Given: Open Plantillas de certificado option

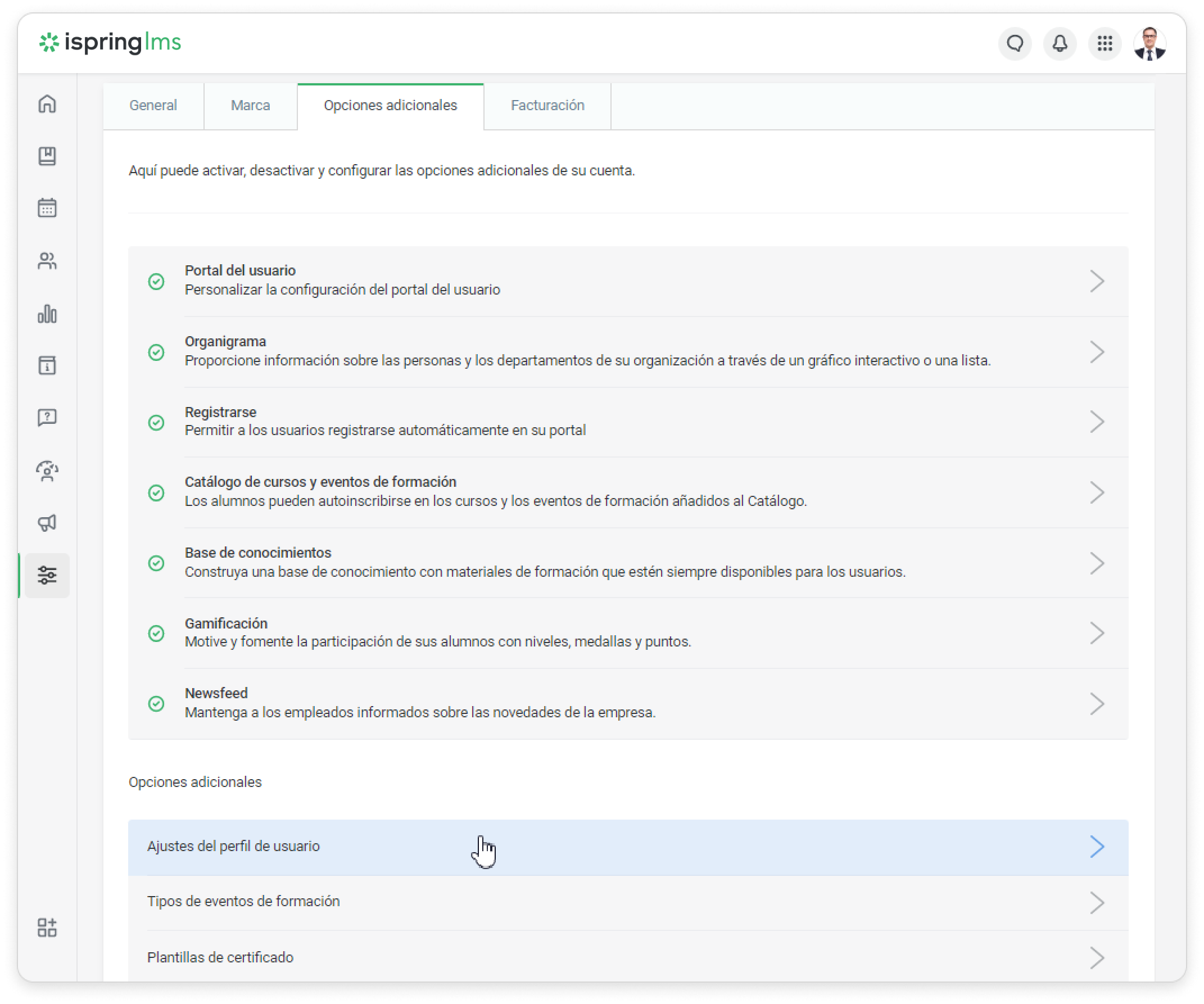Looking at the screenshot, I should pyautogui.click(x=220, y=957).
